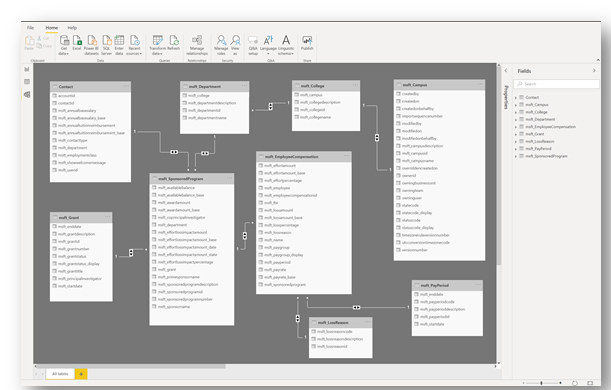This screenshot has width=611, height=390.
Task: Open Q&A setup from the ribbon
Action: 253,40
